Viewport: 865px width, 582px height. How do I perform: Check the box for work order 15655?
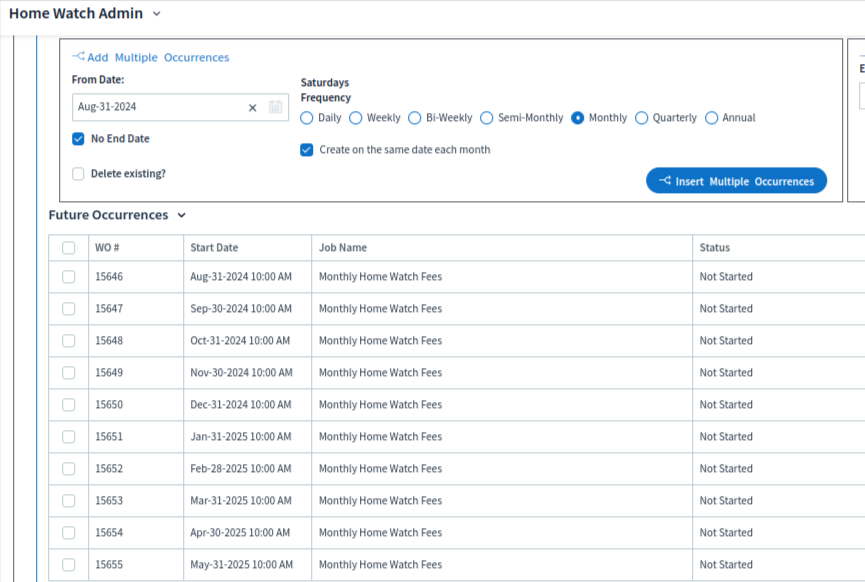pyautogui.click(x=68, y=564)
